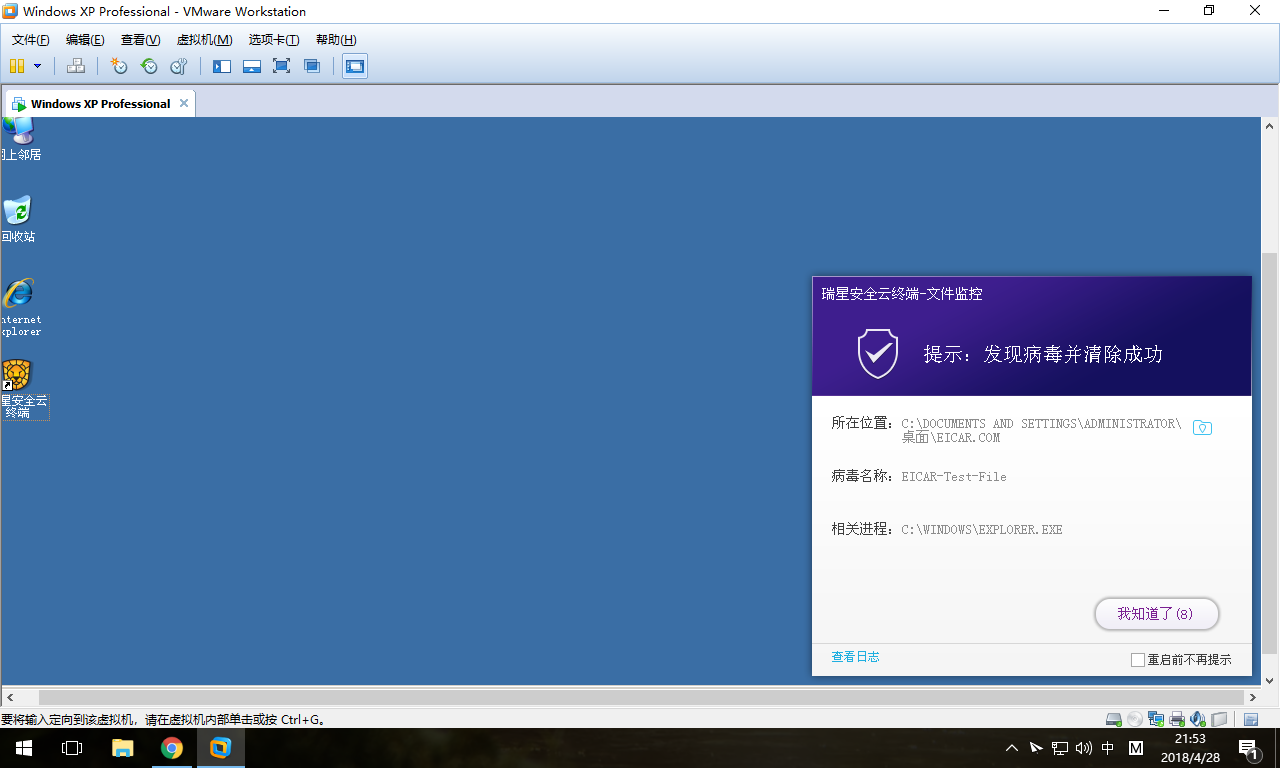The height and width of the screenshot is (768, 1280).
Task: Open the 虚拟机(M) menu
Action: tap(204, 40)
